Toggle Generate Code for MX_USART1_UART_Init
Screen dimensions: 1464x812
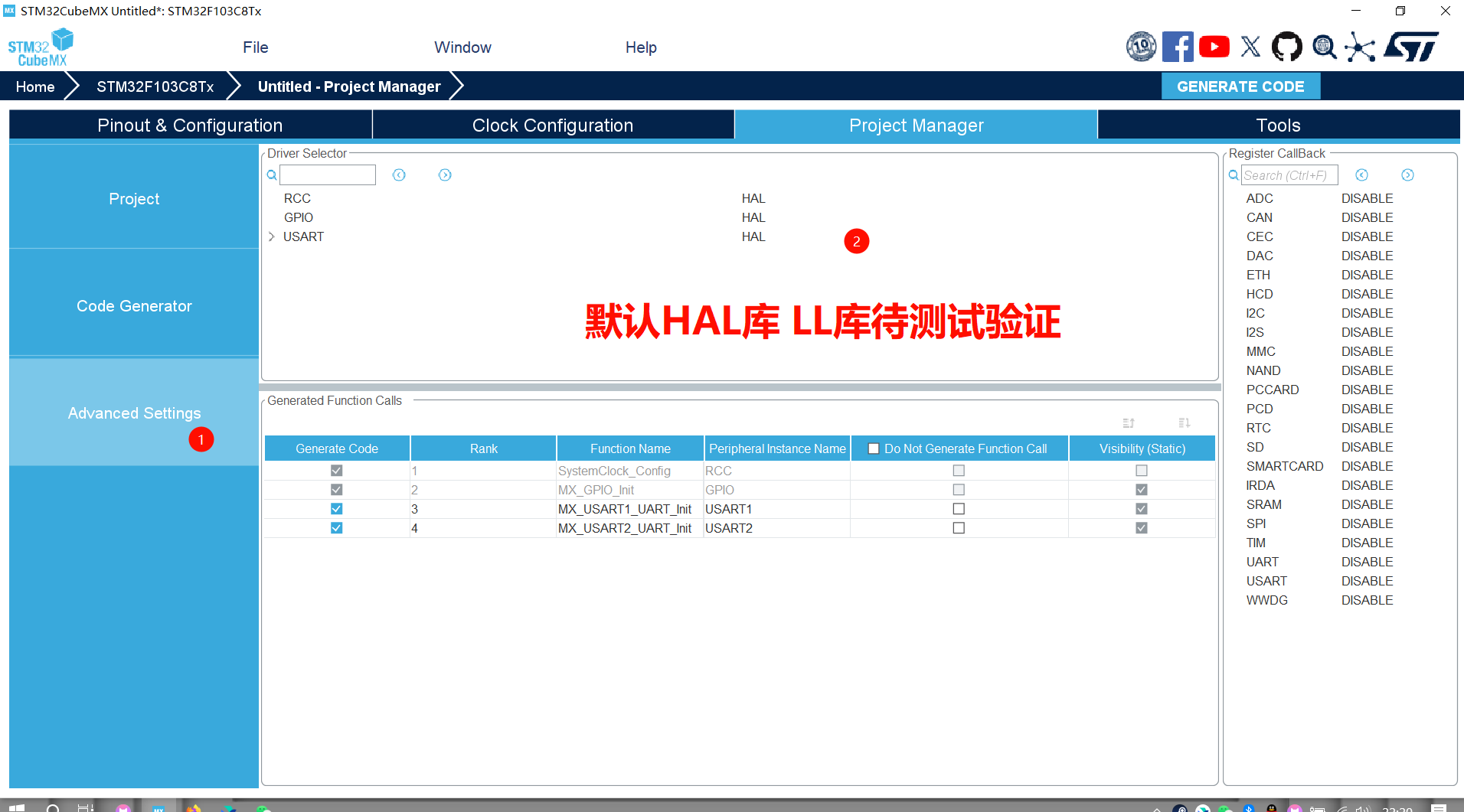(336, 509)
